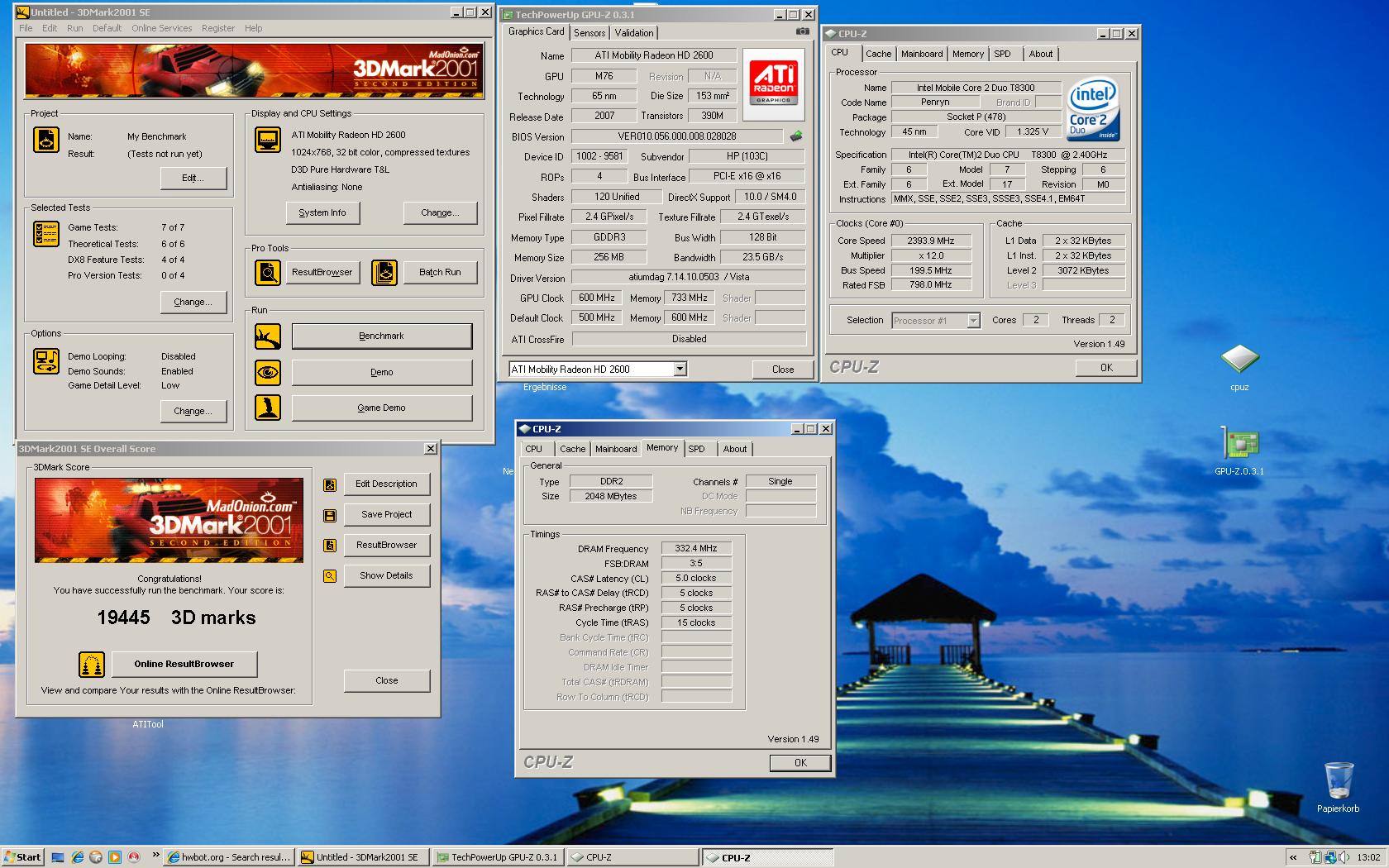This screenshot has height=868, width=1389.
Task: Click the Show Details button
Action: click(x=386, y=575)
